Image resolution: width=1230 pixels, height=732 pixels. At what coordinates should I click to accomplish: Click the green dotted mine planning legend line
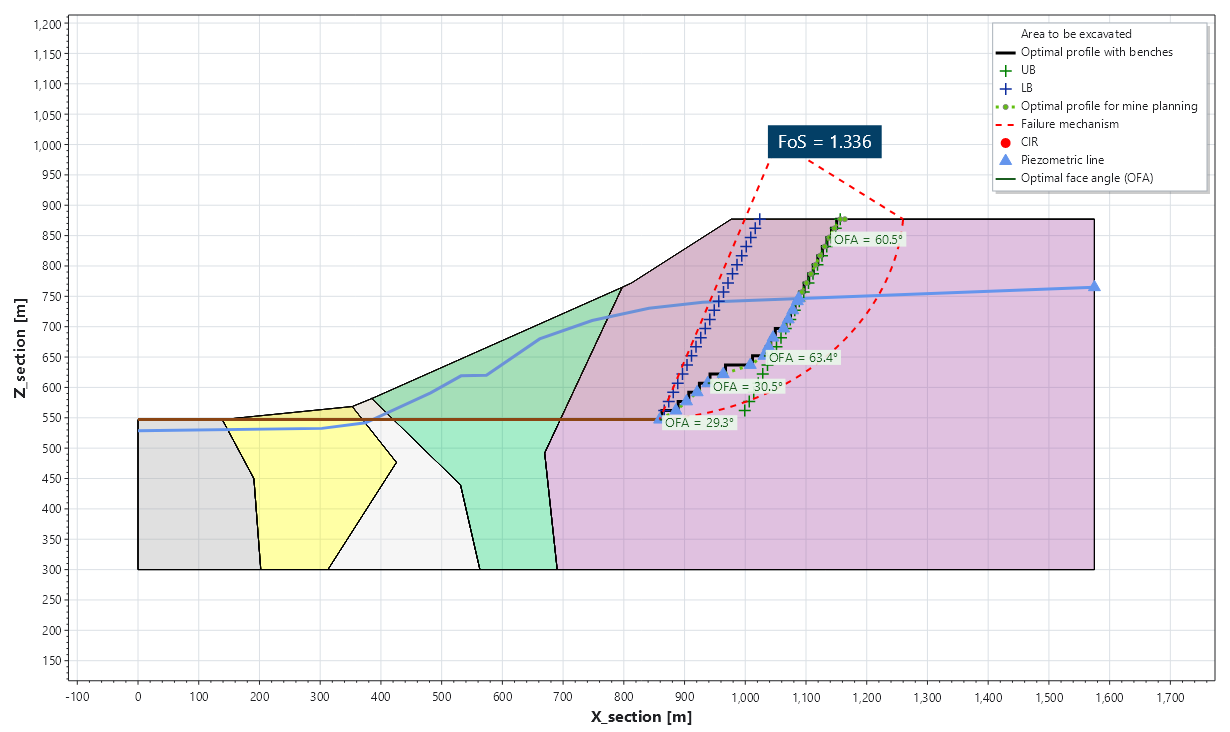pos(1007,106)
